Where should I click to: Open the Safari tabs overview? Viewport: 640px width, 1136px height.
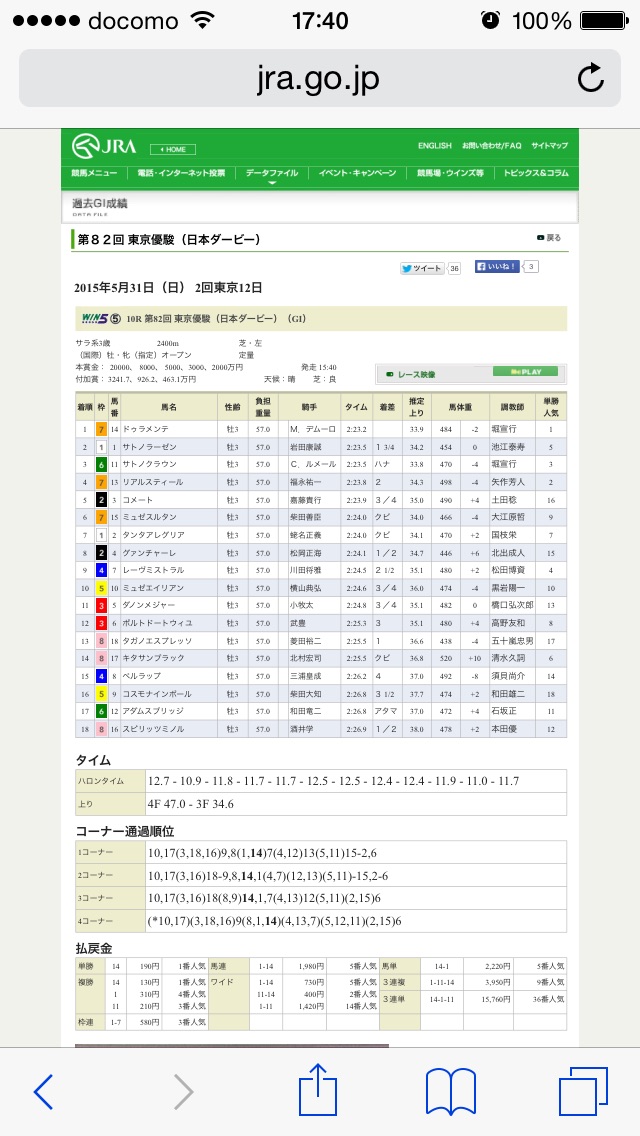583,1091
